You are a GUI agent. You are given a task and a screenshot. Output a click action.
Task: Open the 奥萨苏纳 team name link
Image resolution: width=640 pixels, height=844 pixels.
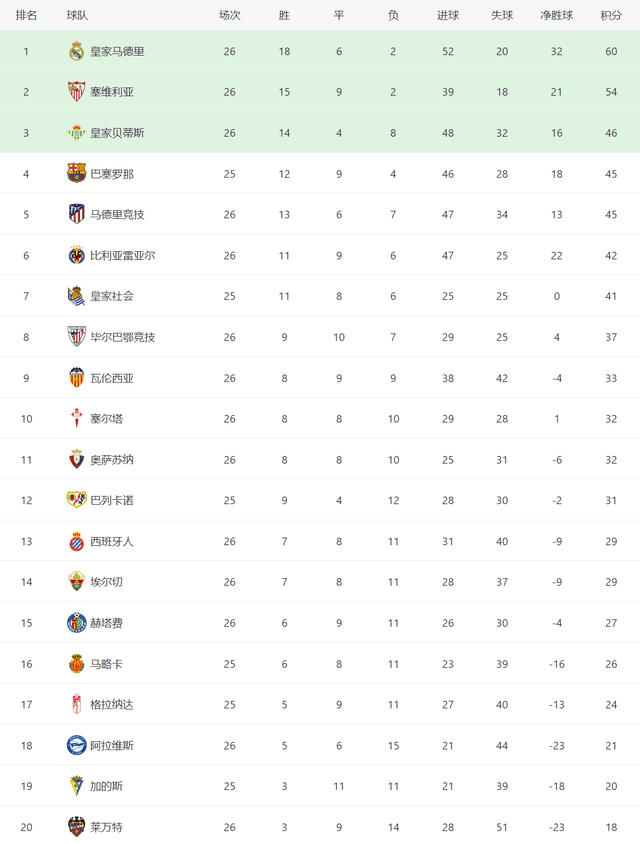(x=111, y=460)
